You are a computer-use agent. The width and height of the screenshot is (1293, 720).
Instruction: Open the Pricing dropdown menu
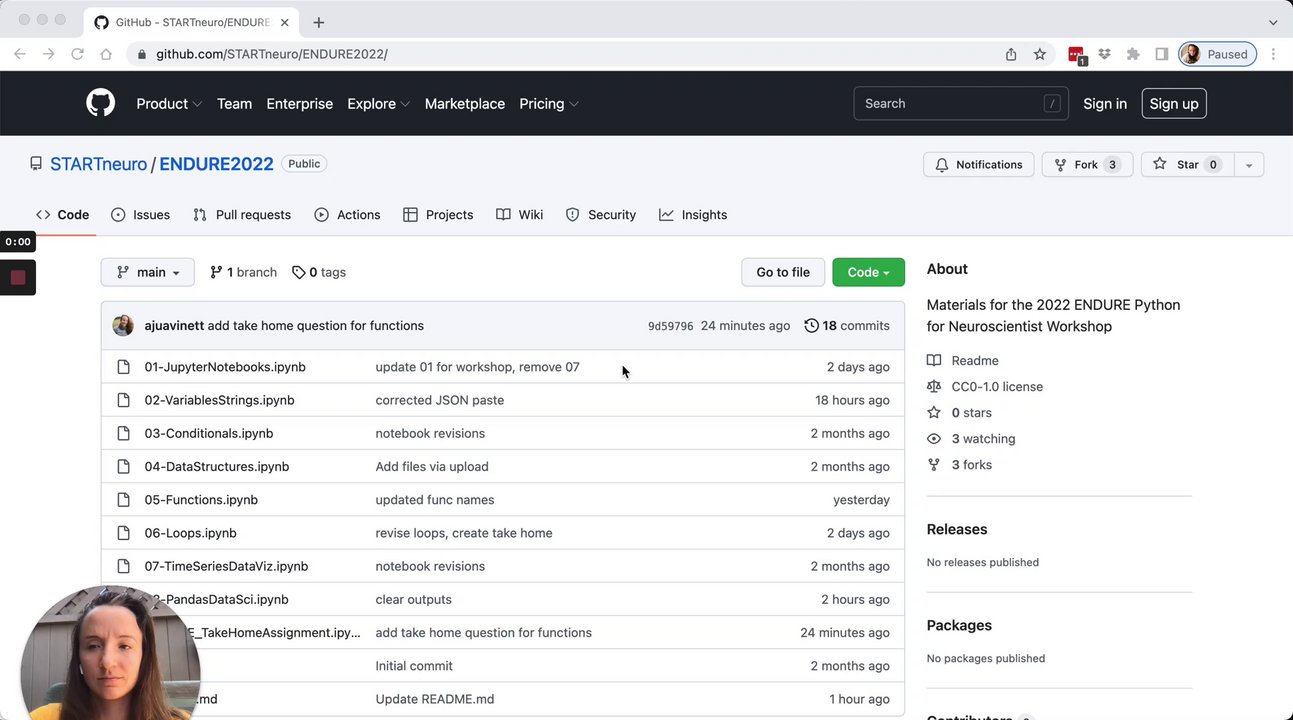[x=549, y=103]
